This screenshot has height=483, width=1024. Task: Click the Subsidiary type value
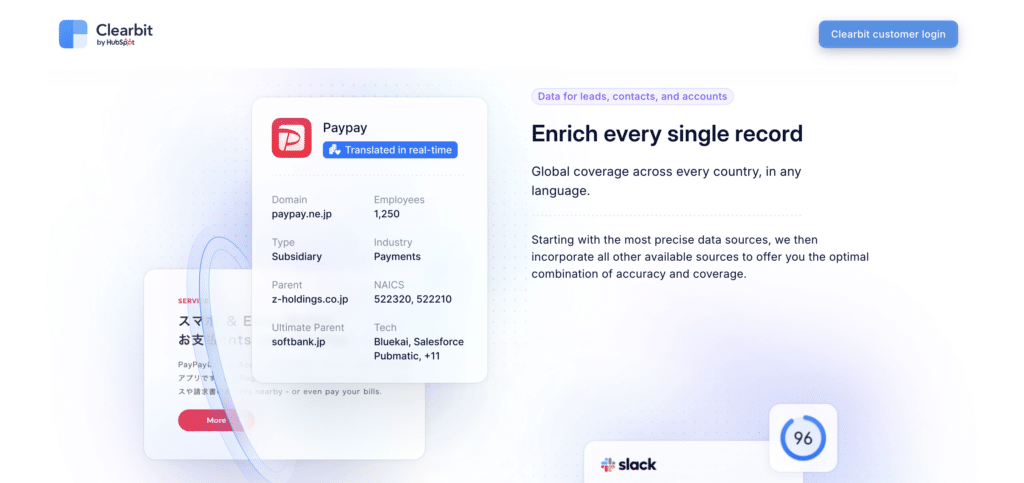coord(296,257)
